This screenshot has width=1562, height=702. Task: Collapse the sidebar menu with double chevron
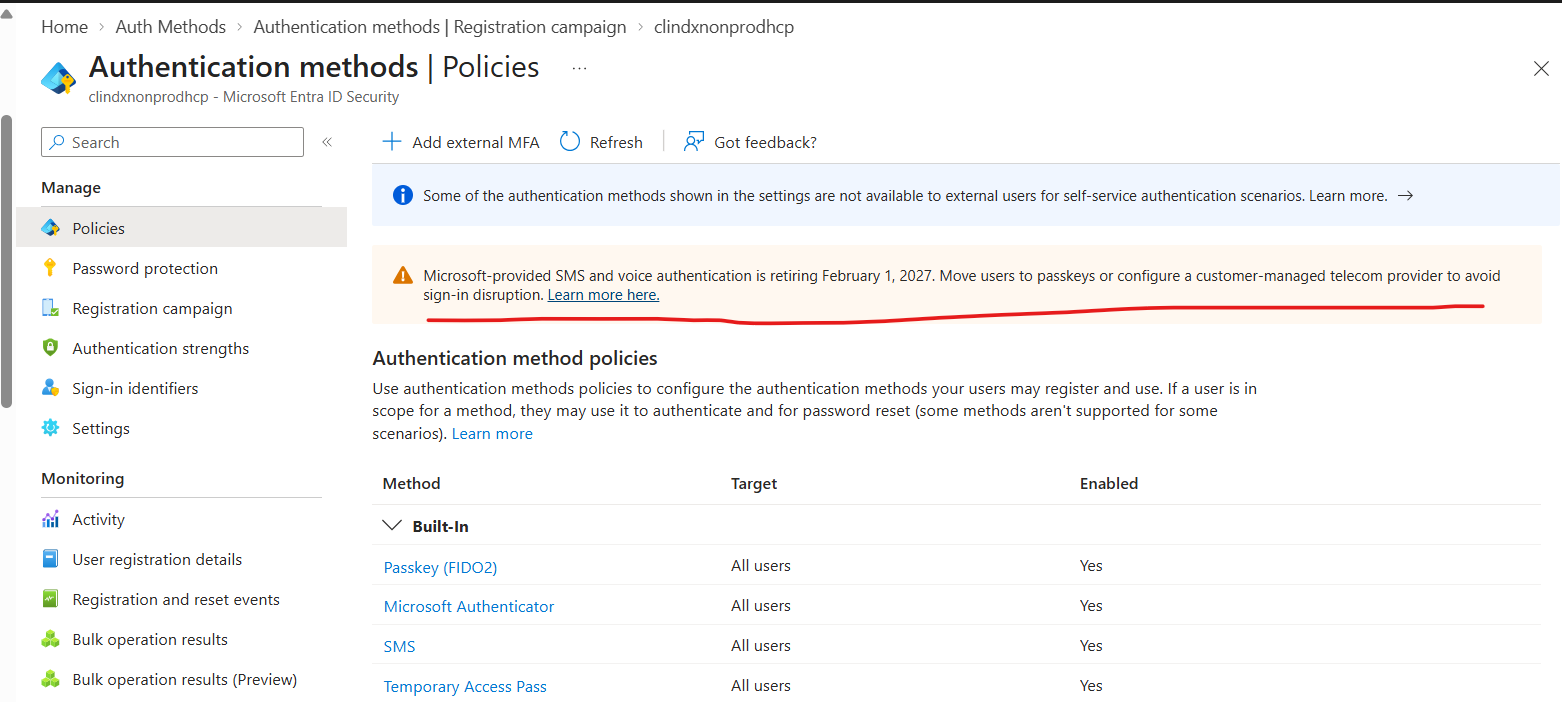(x=327, y=142)
